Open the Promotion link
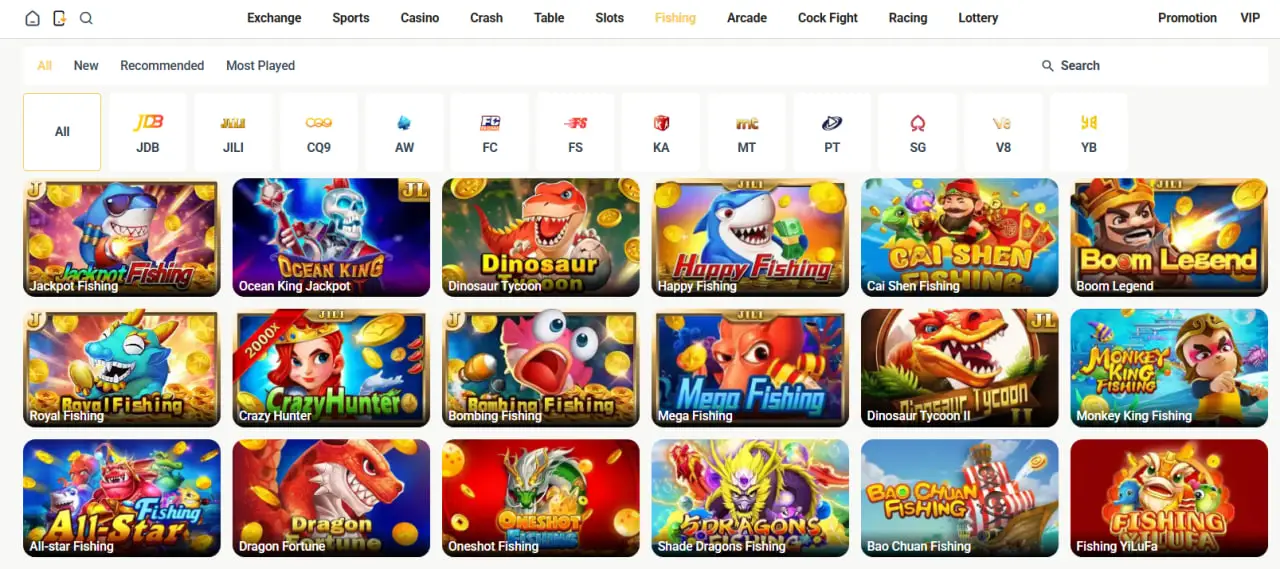Image resolution: width=1280 pixels, height=569 pixels. 1187,18
